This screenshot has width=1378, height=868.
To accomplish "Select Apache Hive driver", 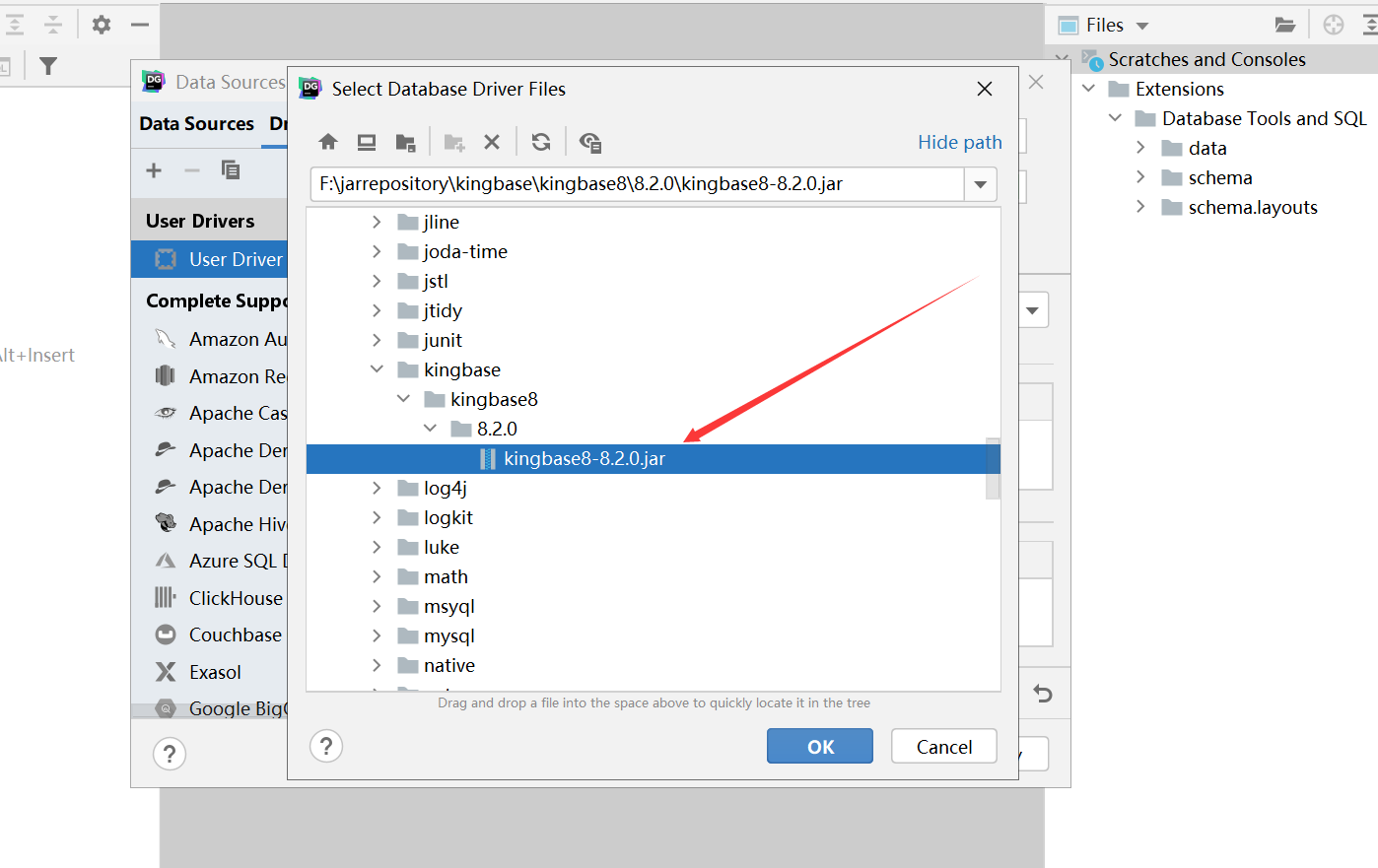I will point(209,524).
